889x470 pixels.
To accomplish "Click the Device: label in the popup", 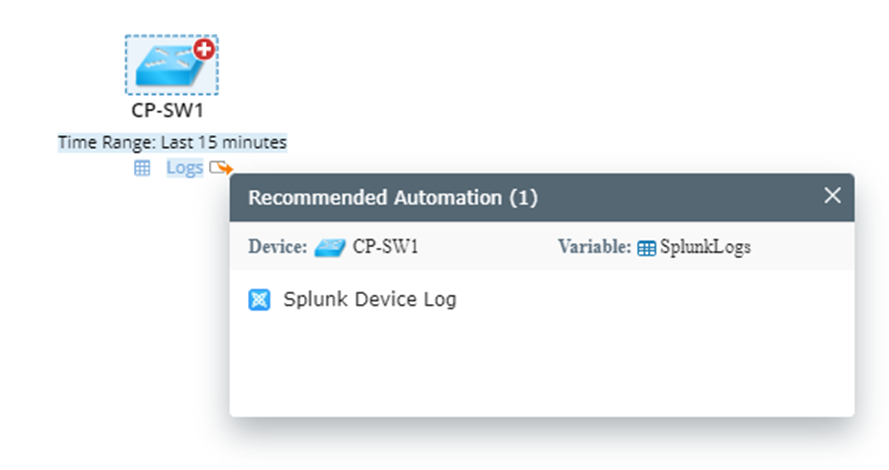I will point(277,247).
